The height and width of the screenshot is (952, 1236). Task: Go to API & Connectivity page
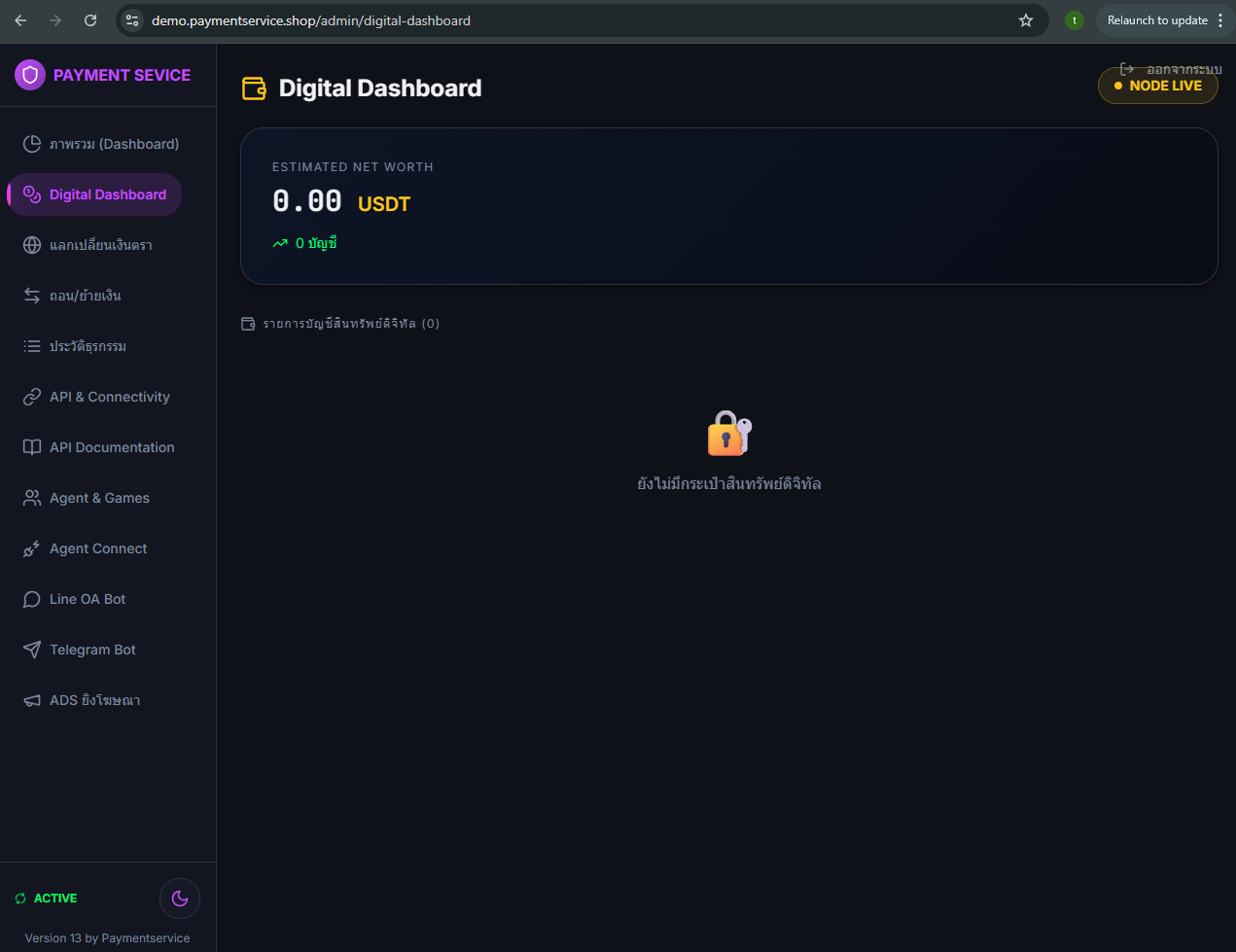[x=109, y=397]
